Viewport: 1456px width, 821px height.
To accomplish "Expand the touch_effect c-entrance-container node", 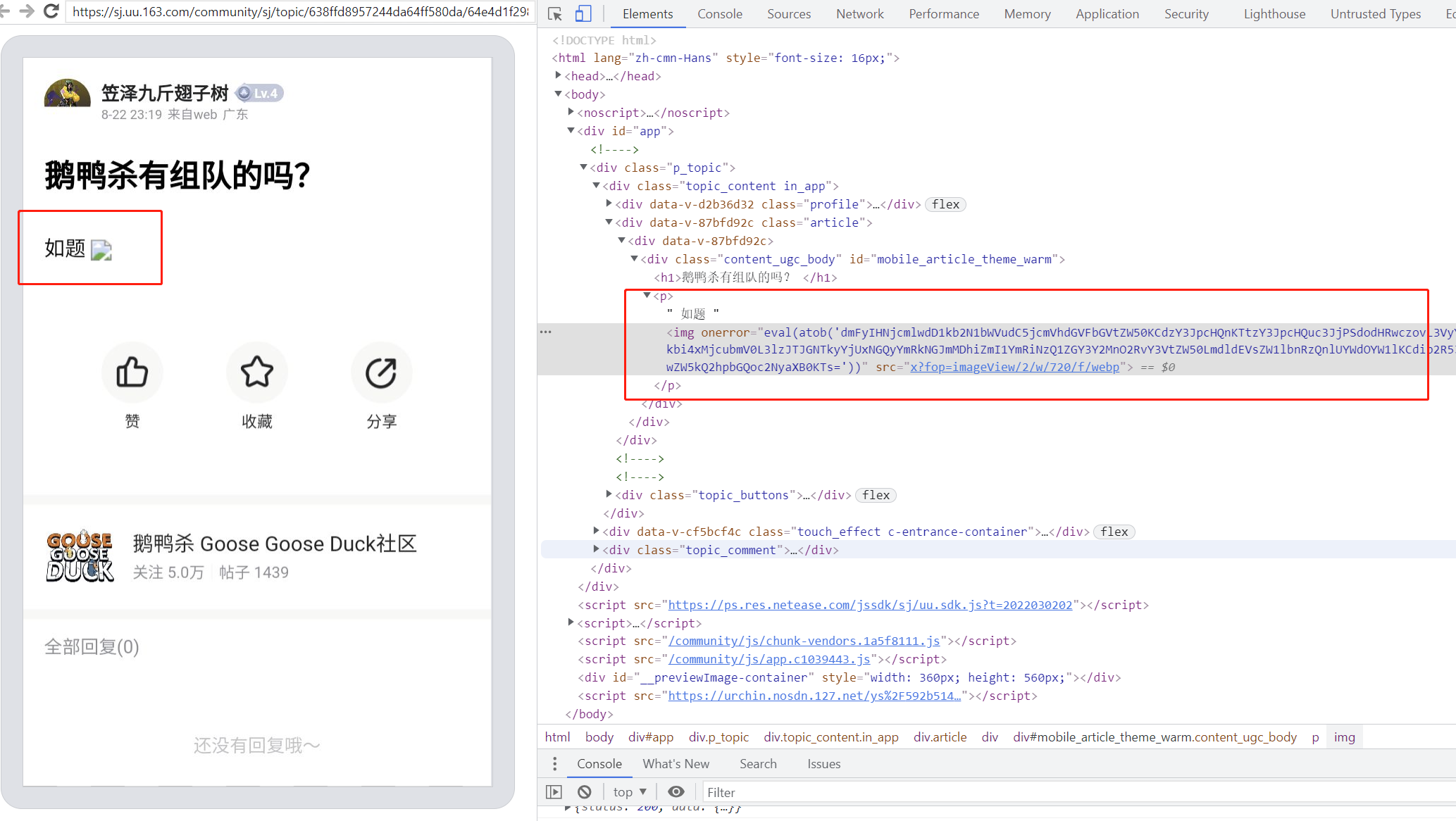I will click(x=596, y=531).
